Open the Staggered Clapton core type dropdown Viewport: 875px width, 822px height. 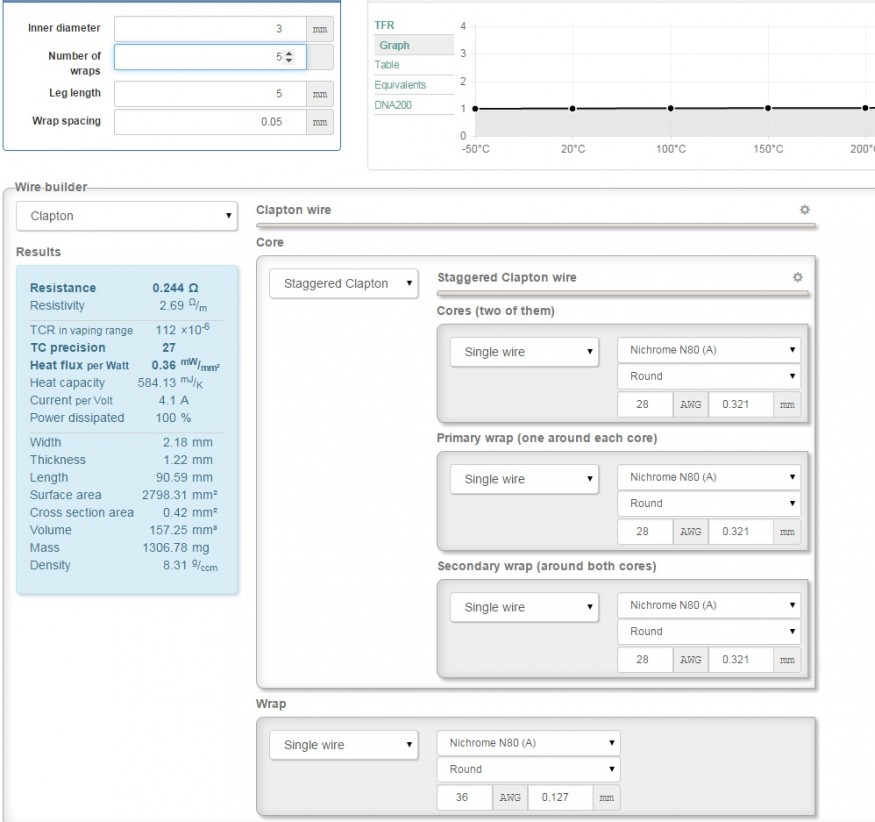pyautogui.click(x=344, y=283)
